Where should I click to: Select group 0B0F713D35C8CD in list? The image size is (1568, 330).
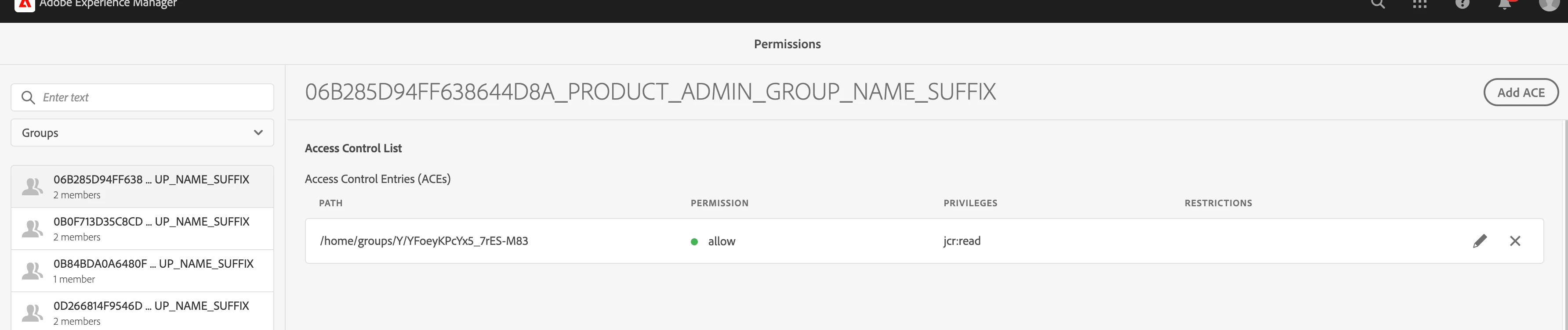(x=151, y=229)
